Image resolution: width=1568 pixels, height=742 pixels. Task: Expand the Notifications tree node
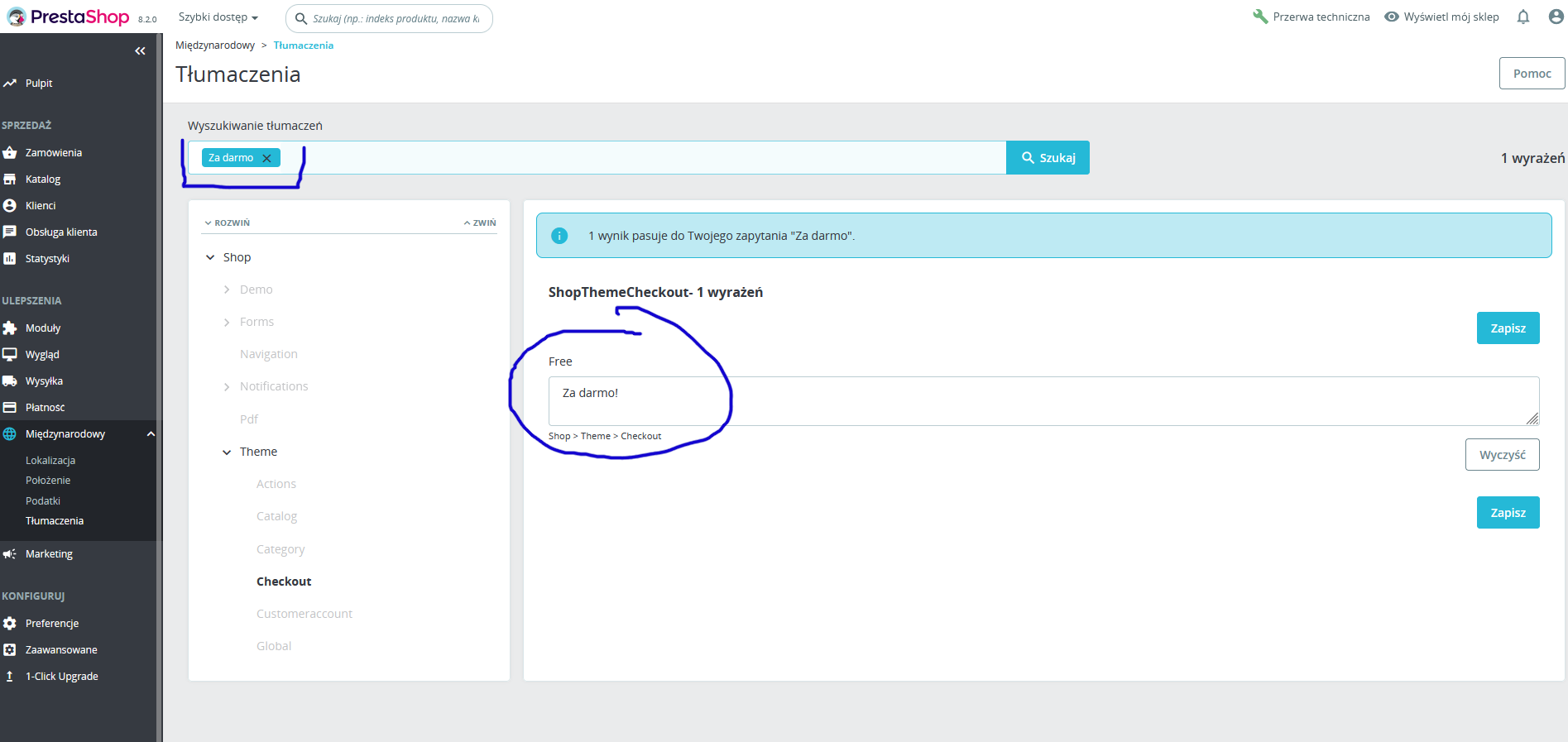[227, 387]
